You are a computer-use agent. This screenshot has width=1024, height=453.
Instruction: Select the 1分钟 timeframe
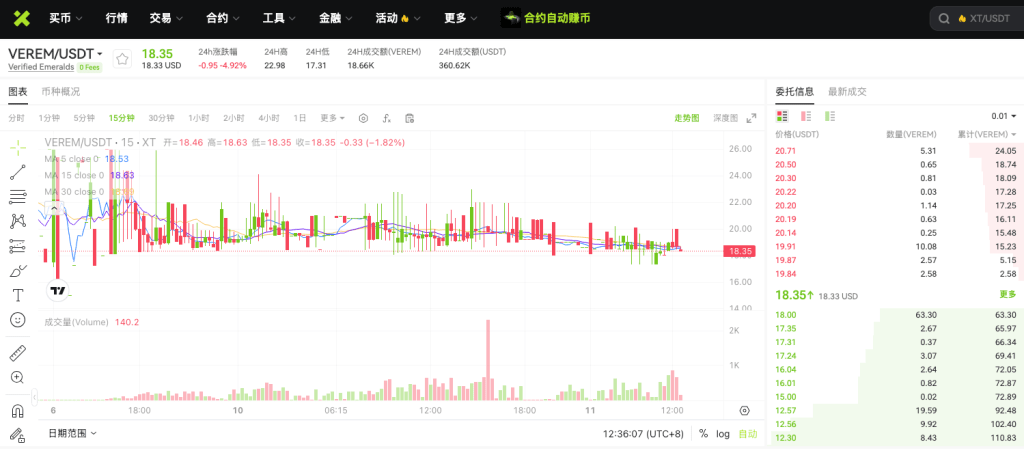pyautogui.click(x=49, y=118)
